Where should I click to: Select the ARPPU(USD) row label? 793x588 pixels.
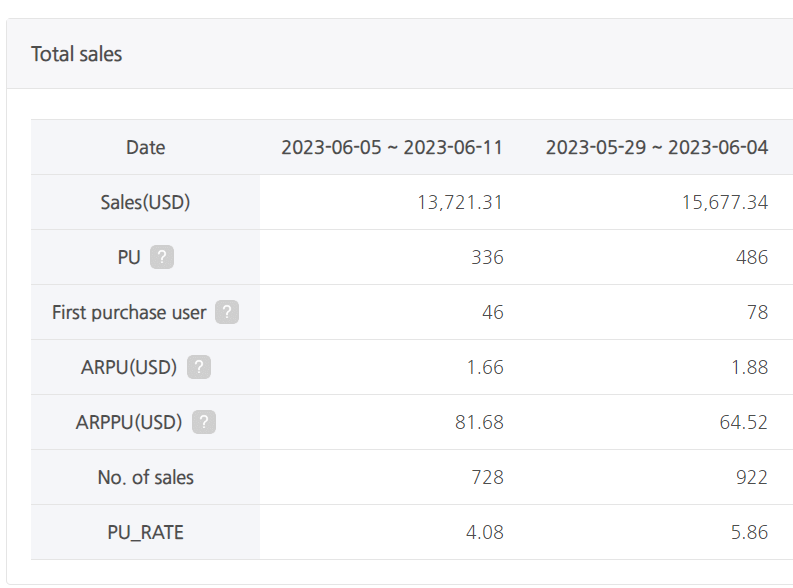pos(129,422)
